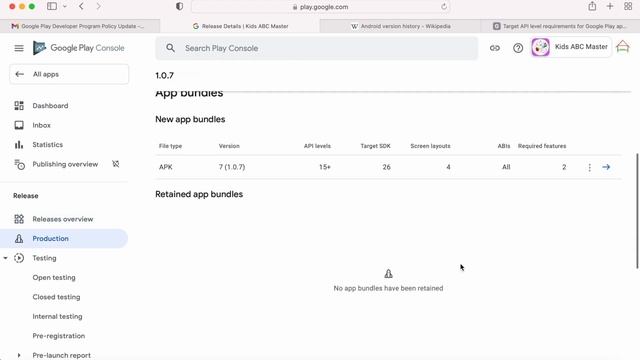Collapse the Testing section arrow
The image size is (640, 360).
5,258
